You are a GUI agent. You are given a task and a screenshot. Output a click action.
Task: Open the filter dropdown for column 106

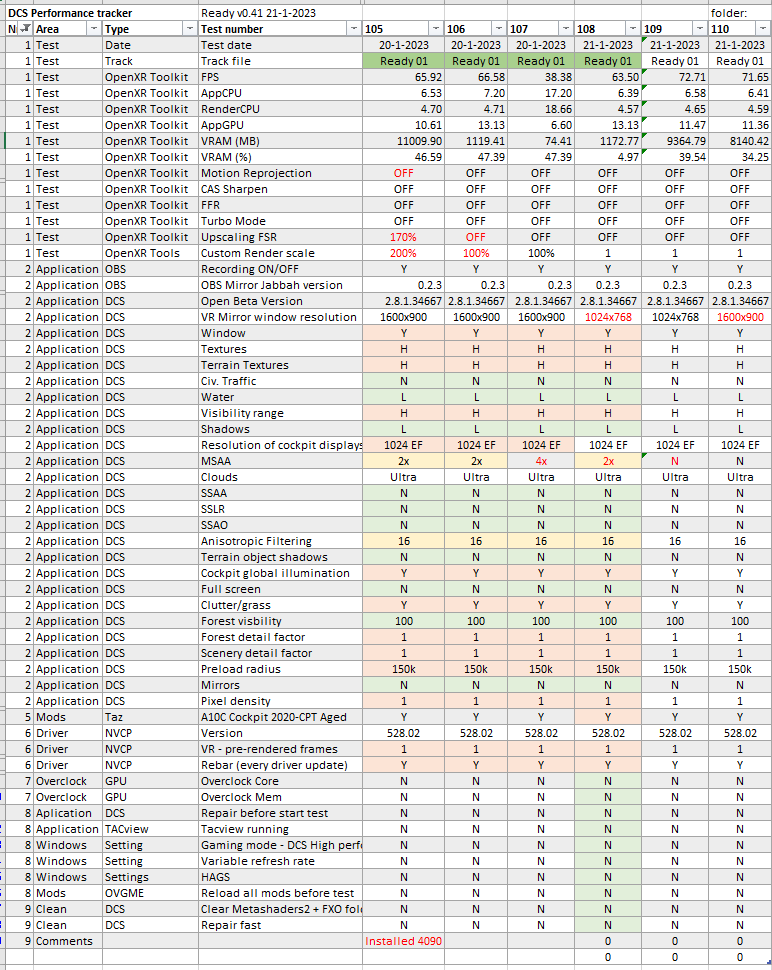[x=499, y=29]
